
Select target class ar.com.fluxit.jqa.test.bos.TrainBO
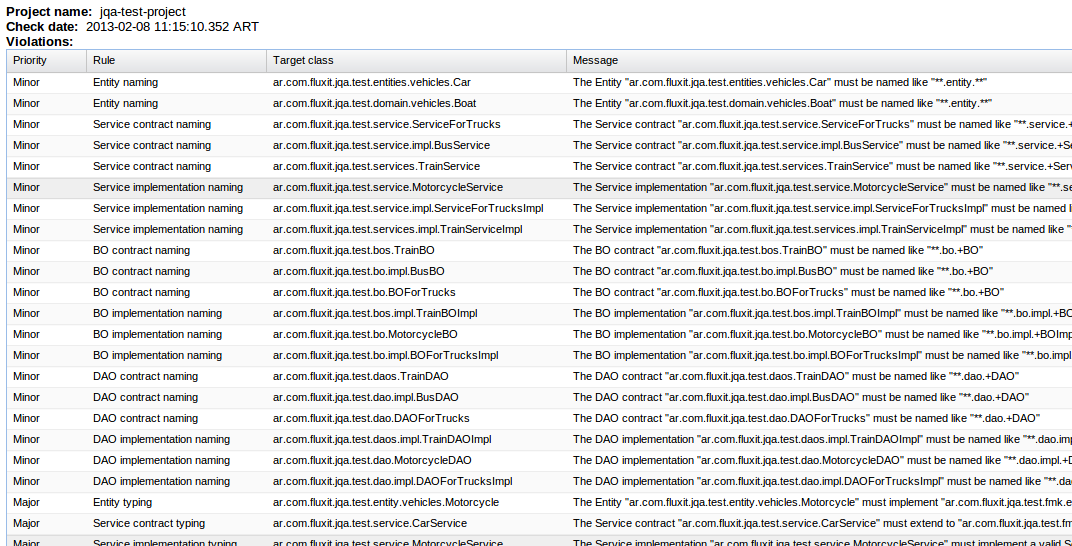pos(353,250)
